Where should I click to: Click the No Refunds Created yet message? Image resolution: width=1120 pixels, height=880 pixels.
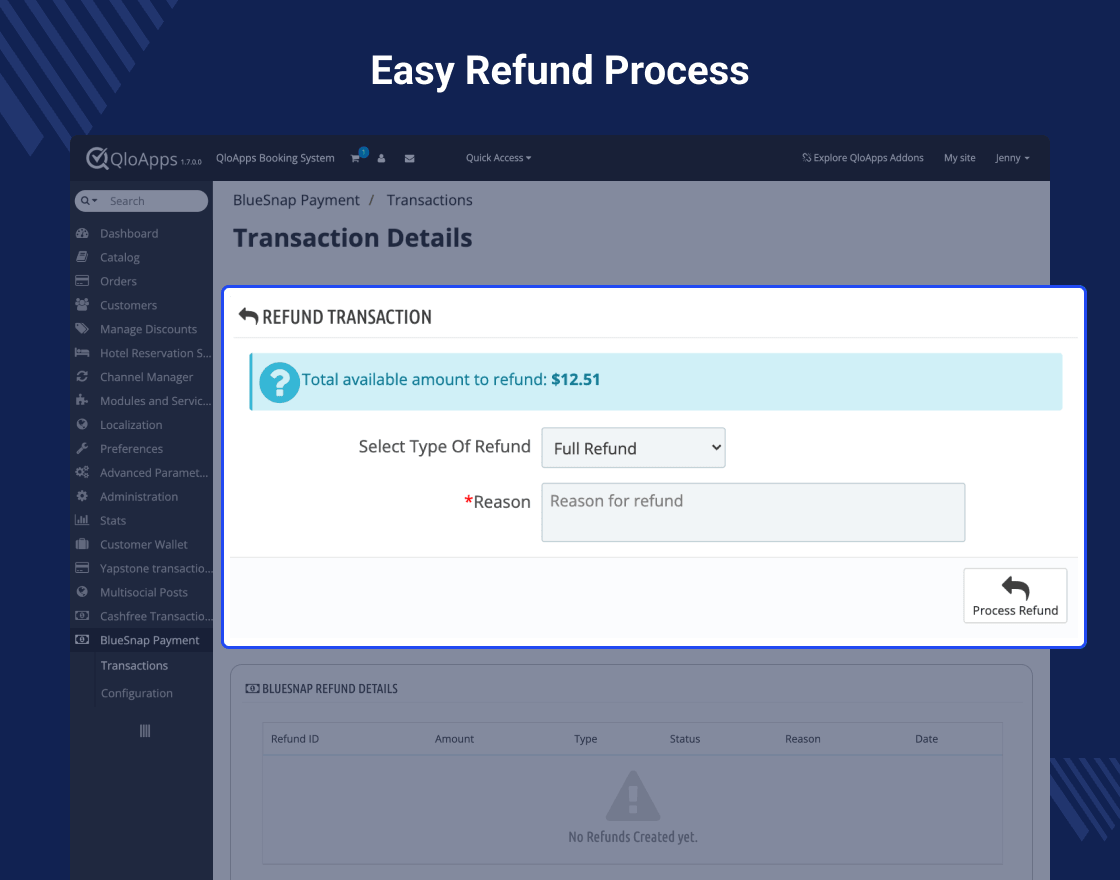633,836
